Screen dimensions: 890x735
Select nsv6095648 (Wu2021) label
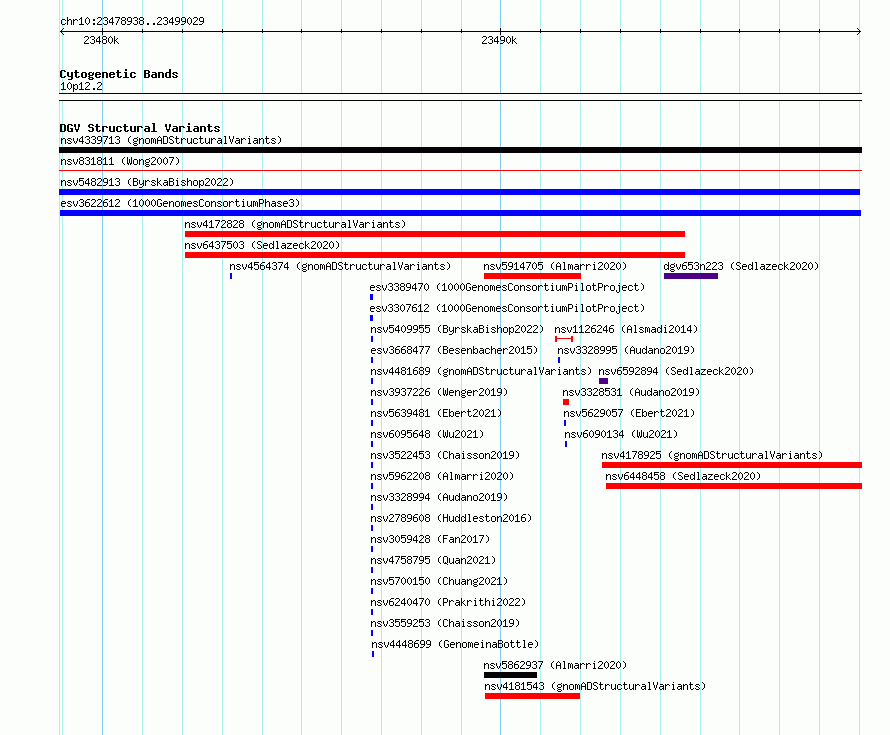pyautogui.click(x=427, y=434)
